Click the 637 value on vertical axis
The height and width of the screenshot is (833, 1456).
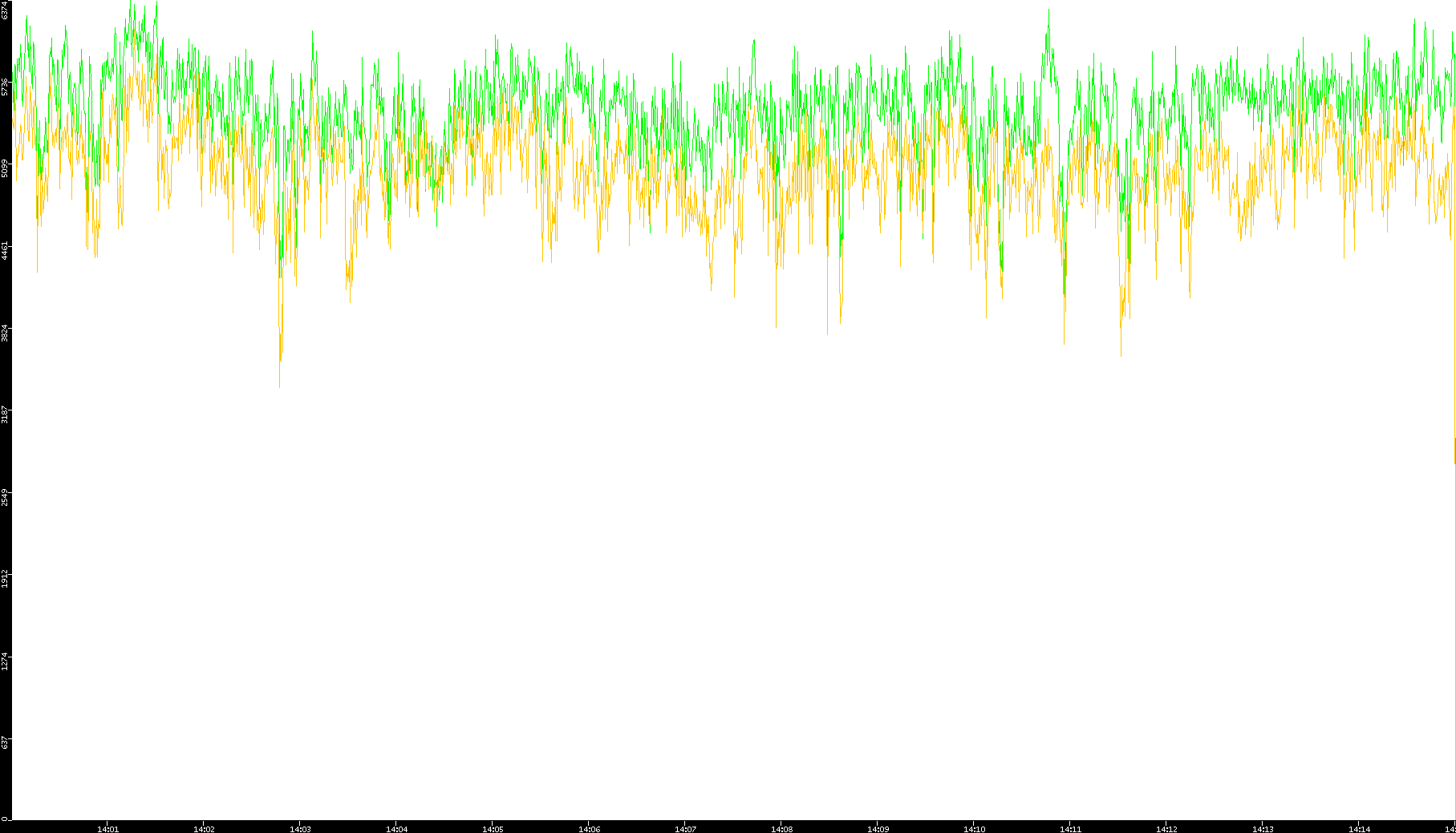point(6,742)
